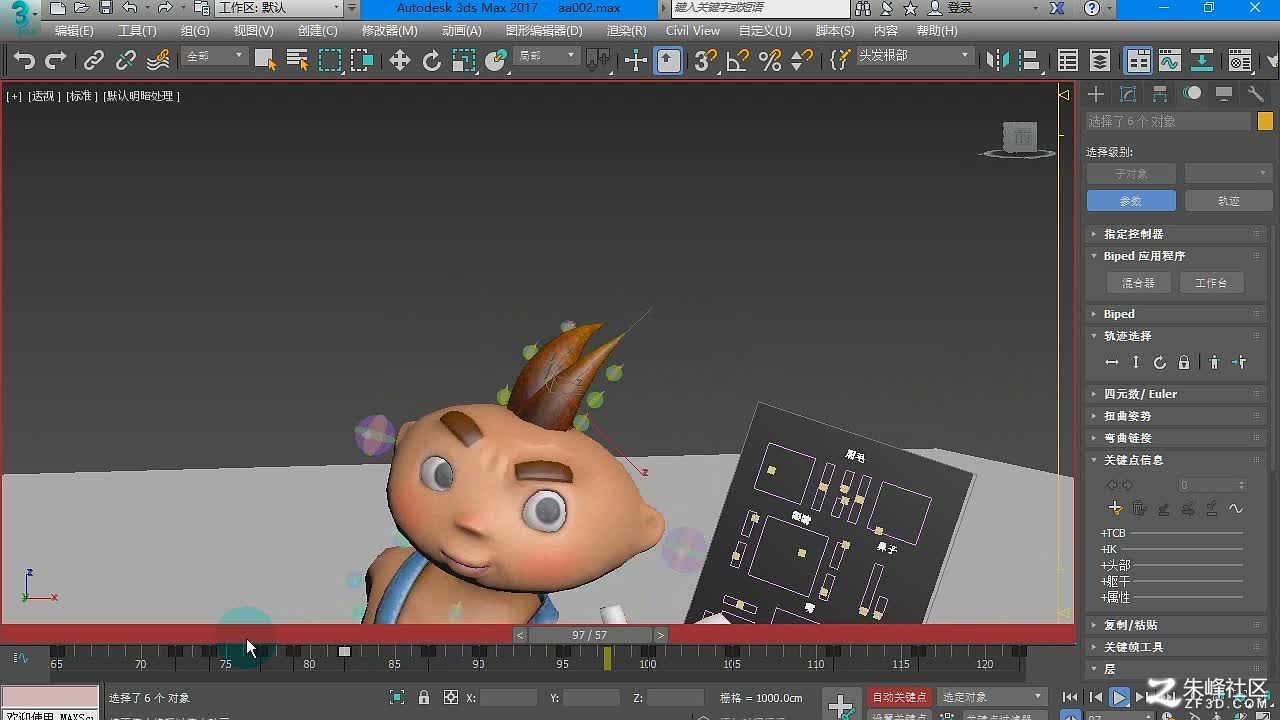Toggle the 3D Snaps button
Screen dimensions: 1280x720
706,61
